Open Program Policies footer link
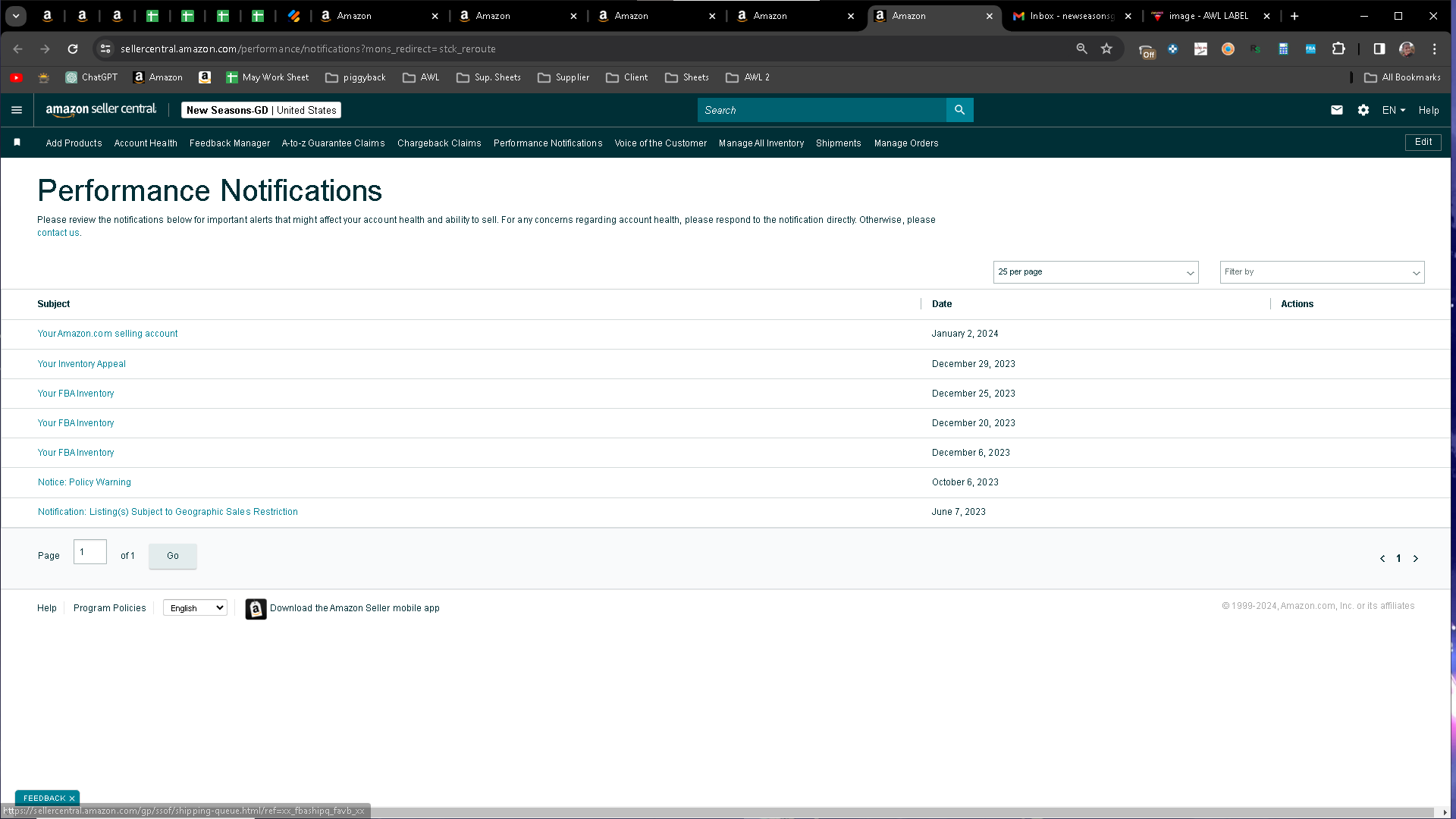Screen dimensions: 1456x819 (110, 608)
